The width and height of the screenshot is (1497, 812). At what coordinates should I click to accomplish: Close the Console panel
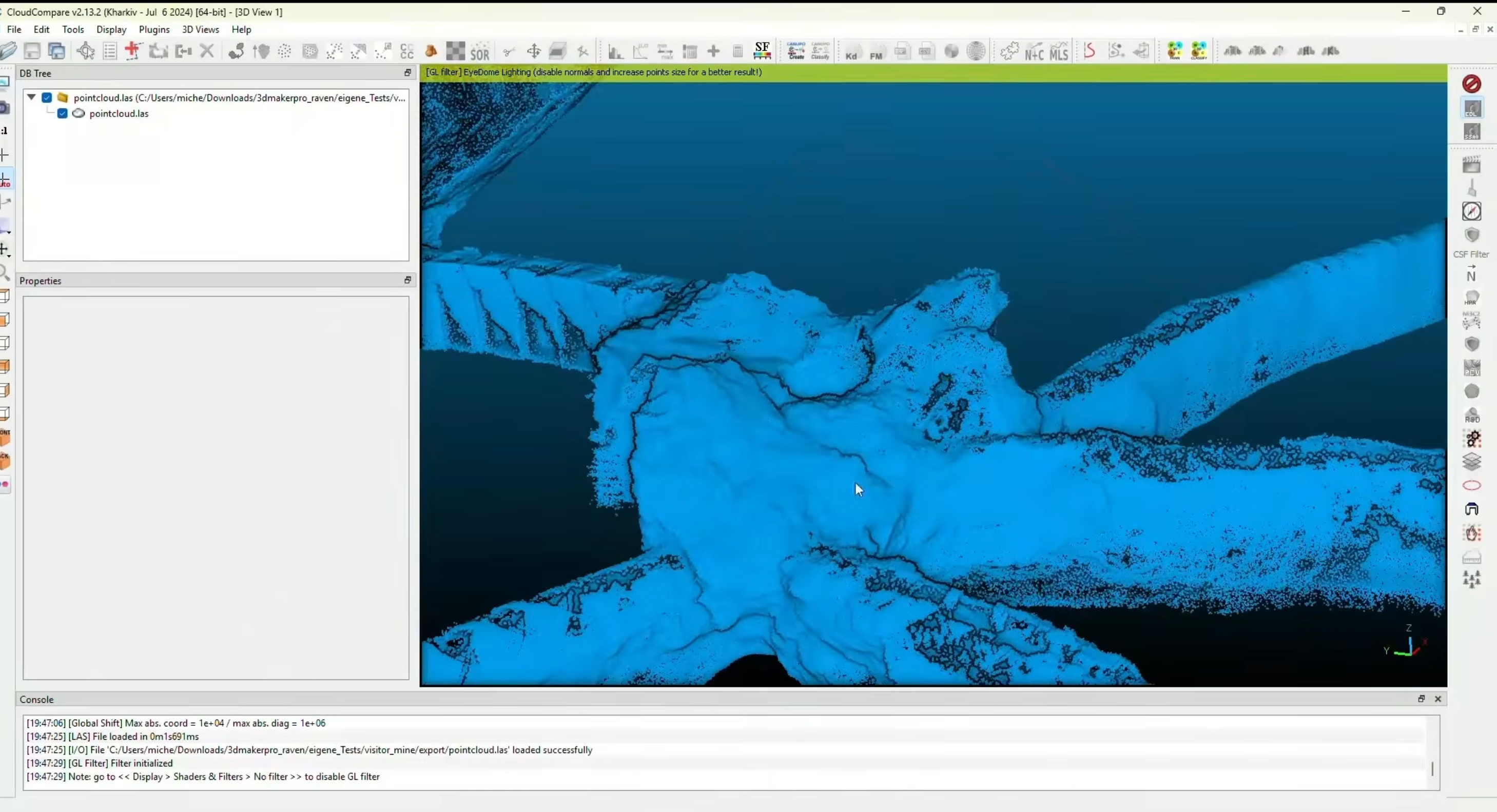1437,699
